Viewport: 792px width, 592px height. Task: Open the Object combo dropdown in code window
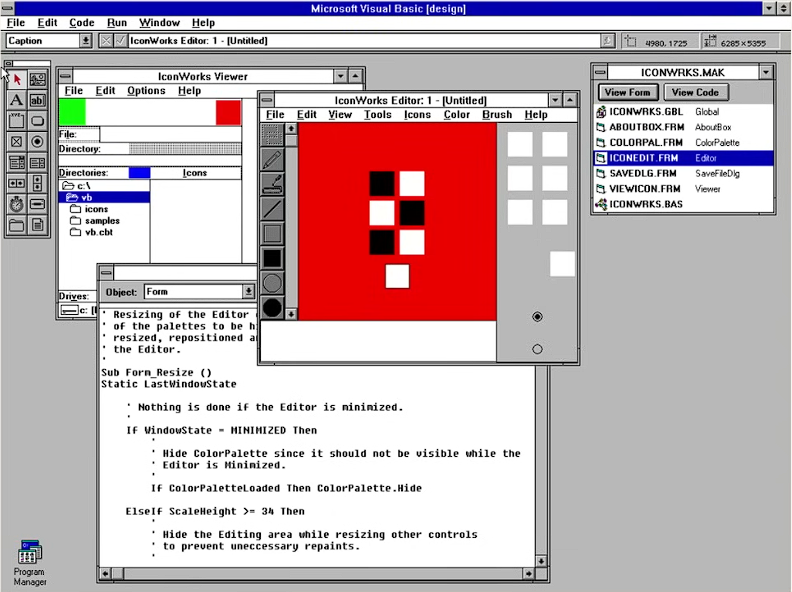249,291
